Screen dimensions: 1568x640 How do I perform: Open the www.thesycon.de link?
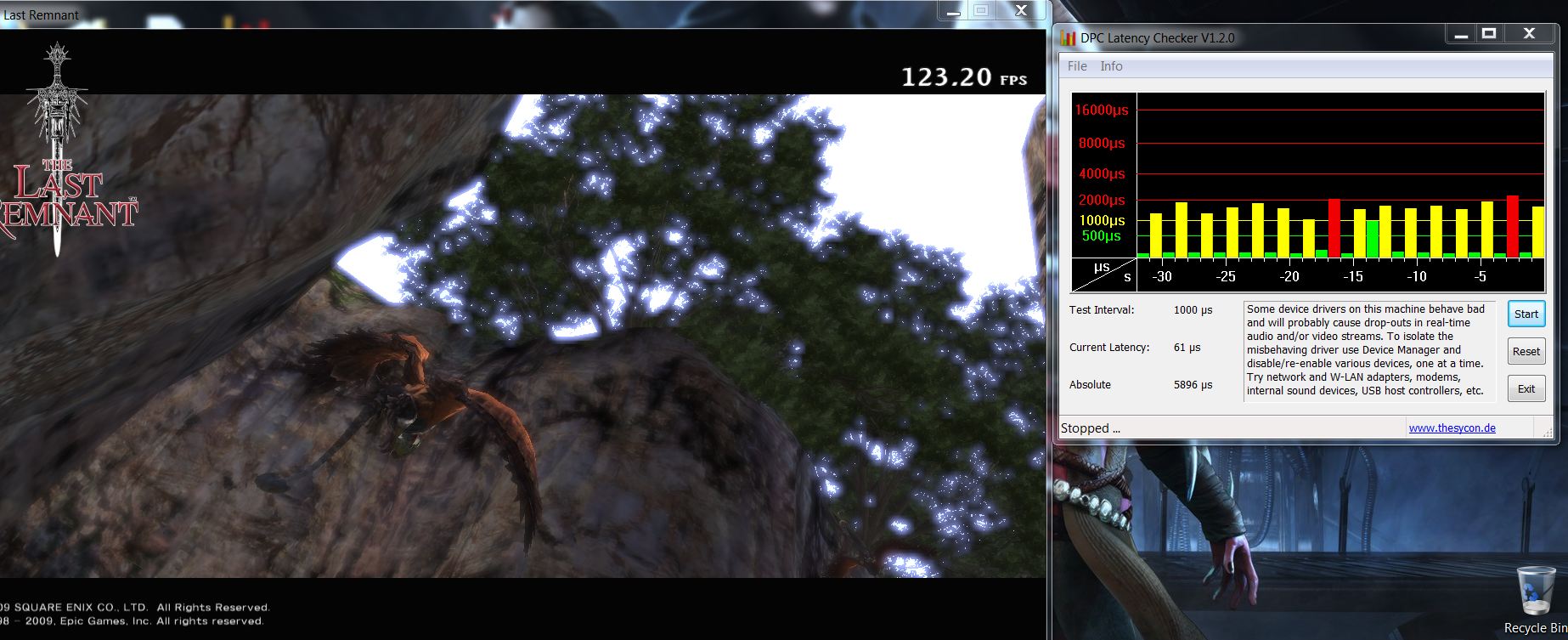[1452, 428]
